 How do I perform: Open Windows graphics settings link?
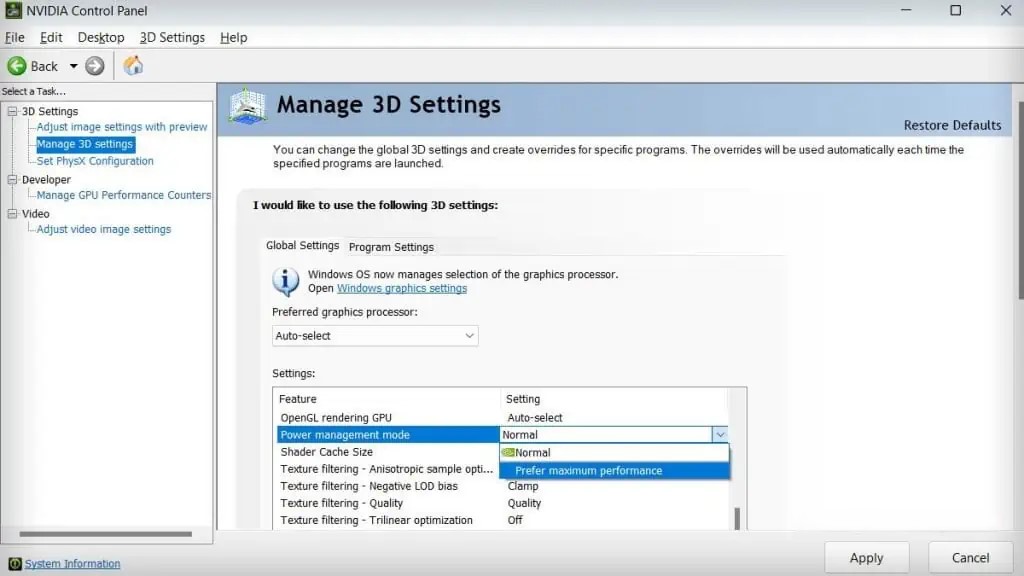[401, 288]
